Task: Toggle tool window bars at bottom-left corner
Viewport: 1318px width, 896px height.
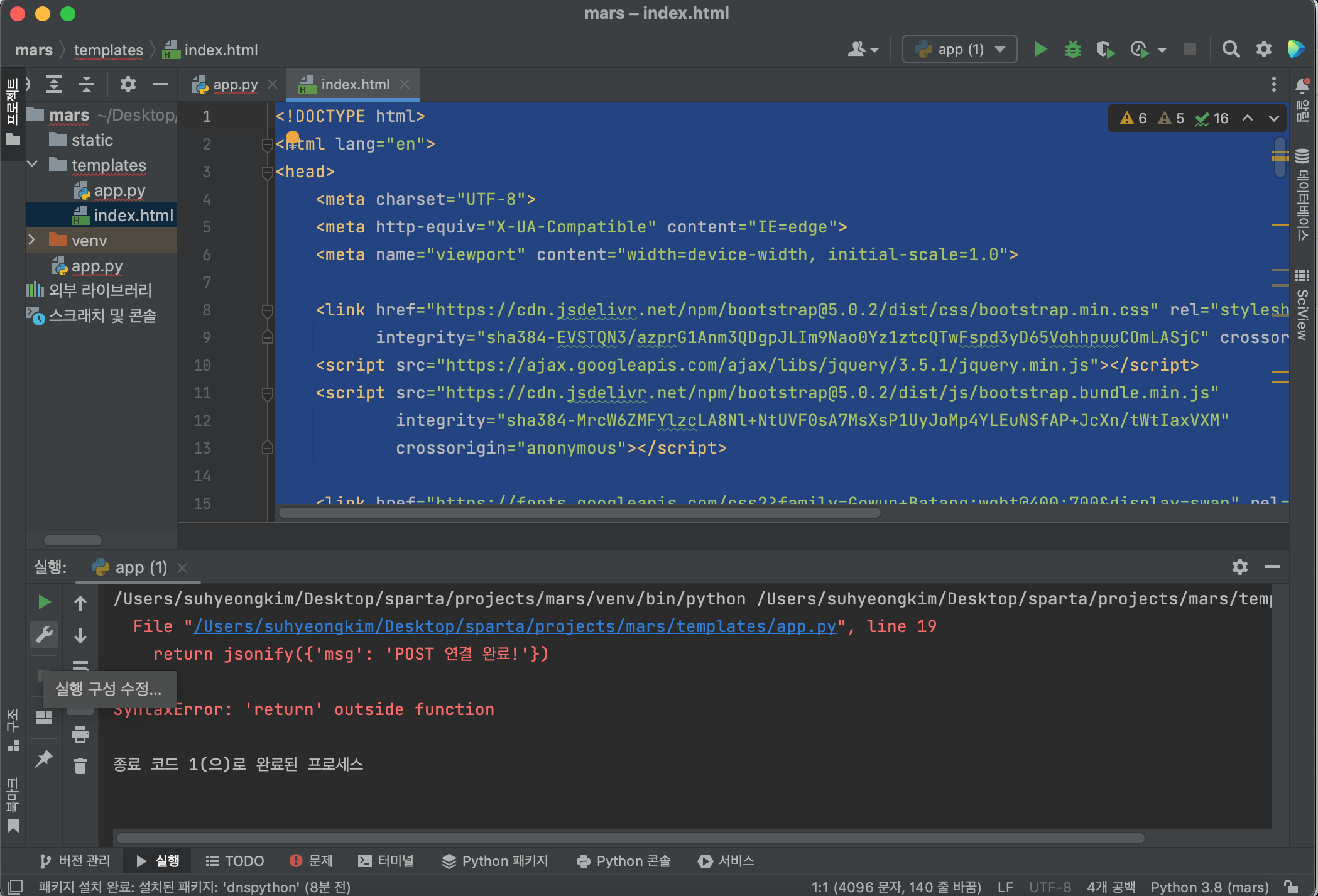Action: pos(16,887)
